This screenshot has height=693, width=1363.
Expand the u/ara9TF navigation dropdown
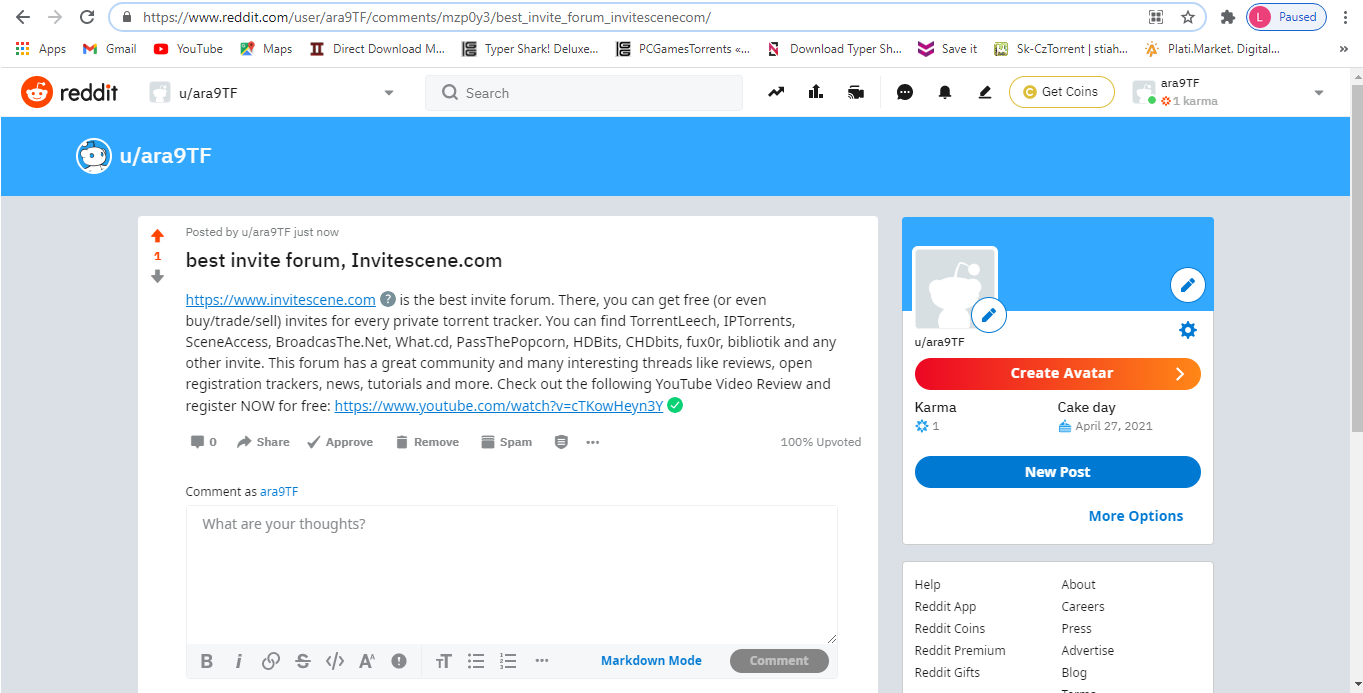389,93
